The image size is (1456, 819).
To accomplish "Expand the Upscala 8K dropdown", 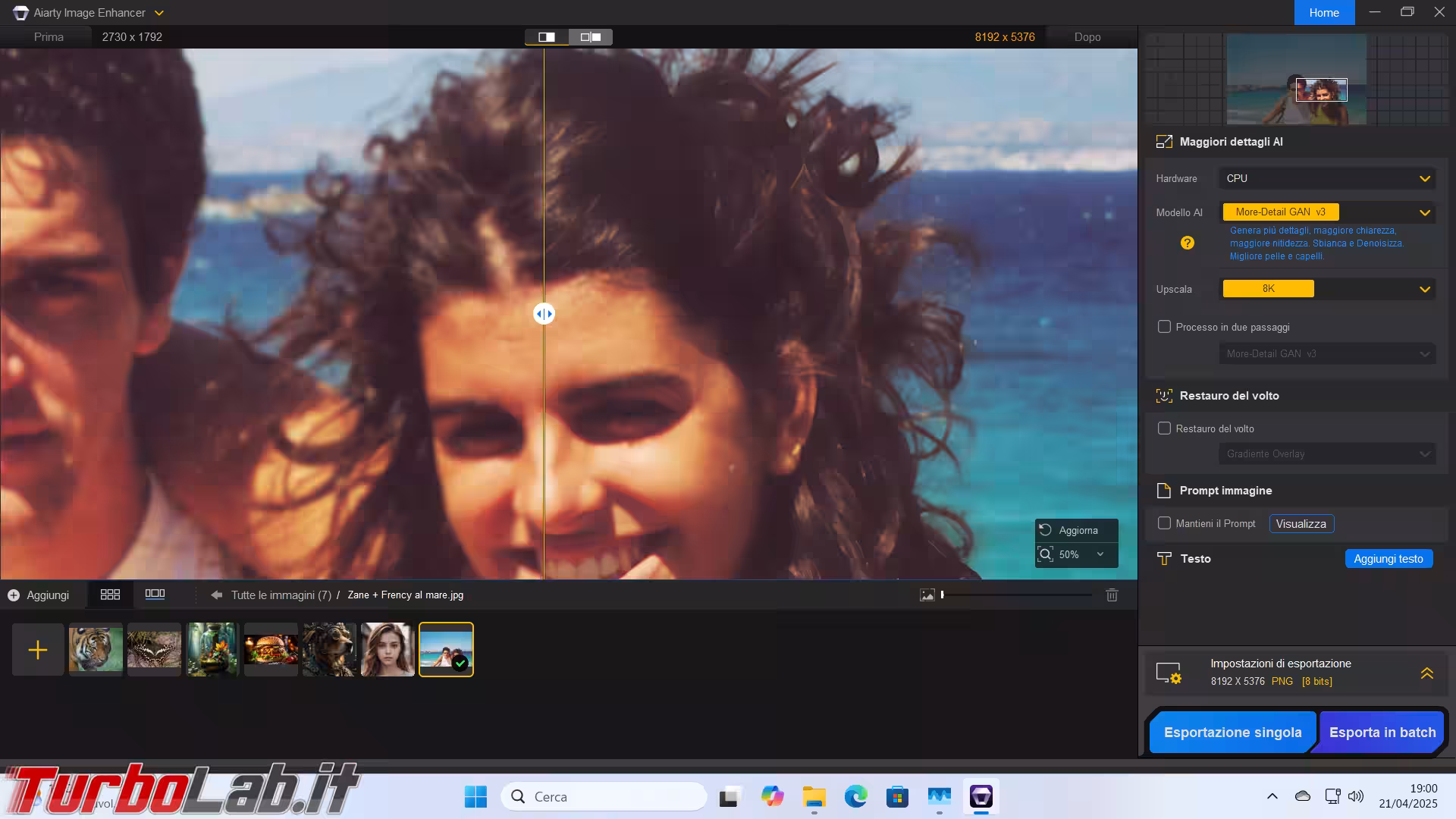I will pos(1327,289).
